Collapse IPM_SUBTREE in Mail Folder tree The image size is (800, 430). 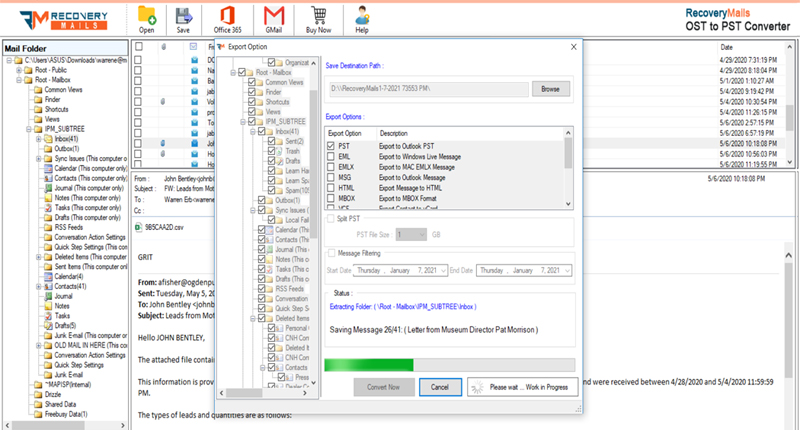pyautogui.click(x=29, y=129)
